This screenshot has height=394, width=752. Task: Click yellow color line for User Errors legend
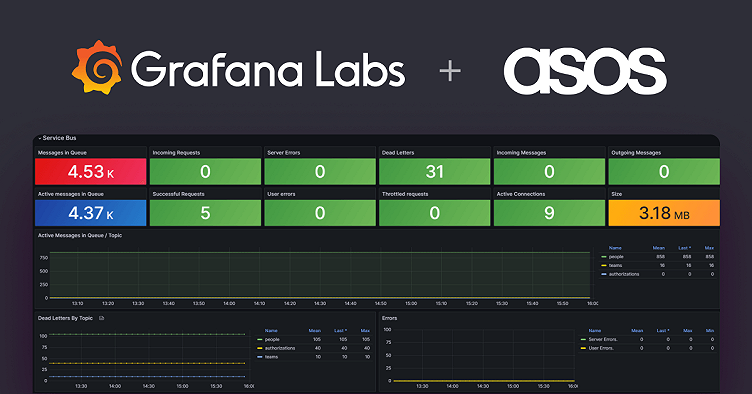(x=583, y=348)
